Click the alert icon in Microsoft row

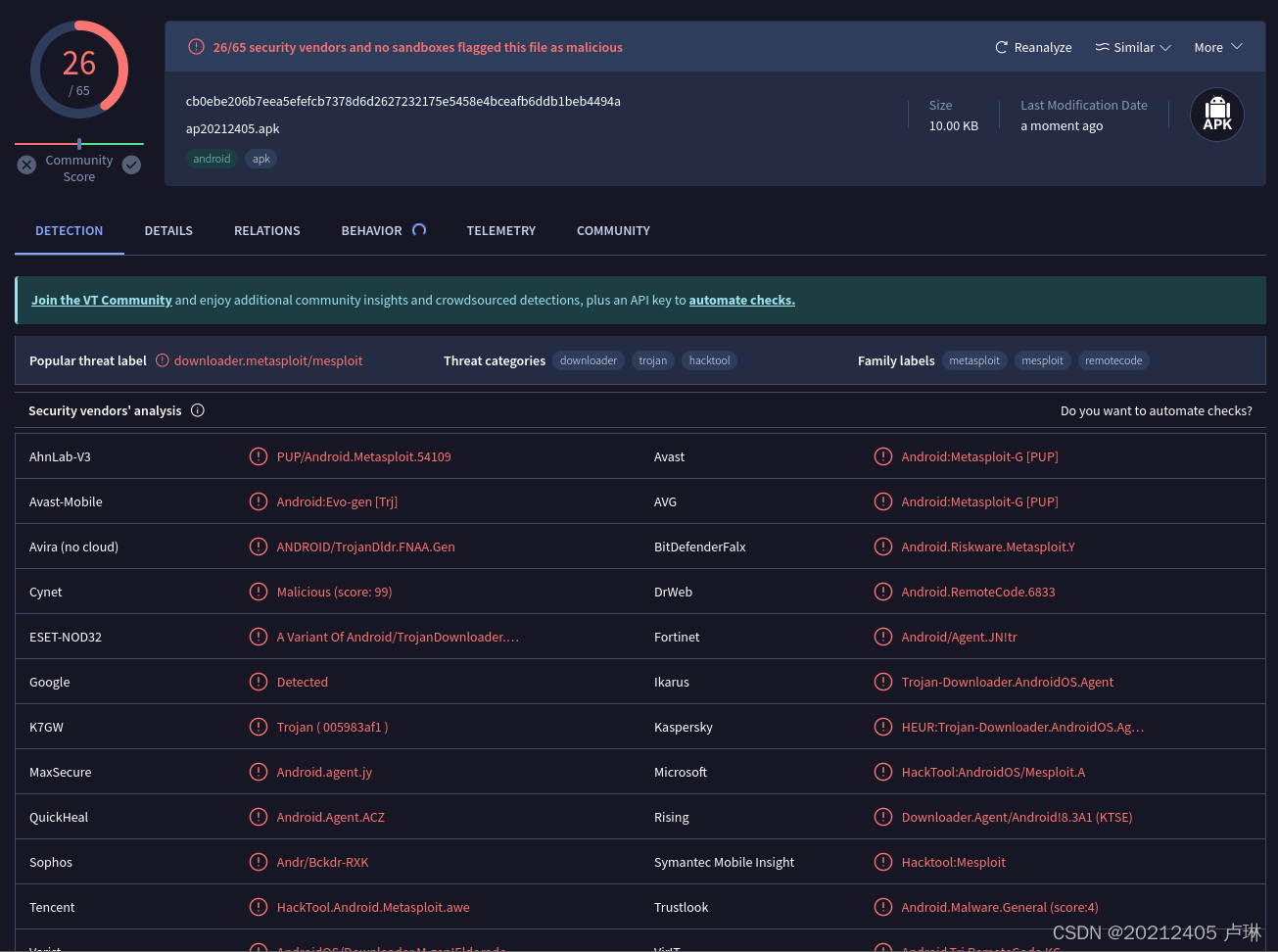(x=883, y=772)
